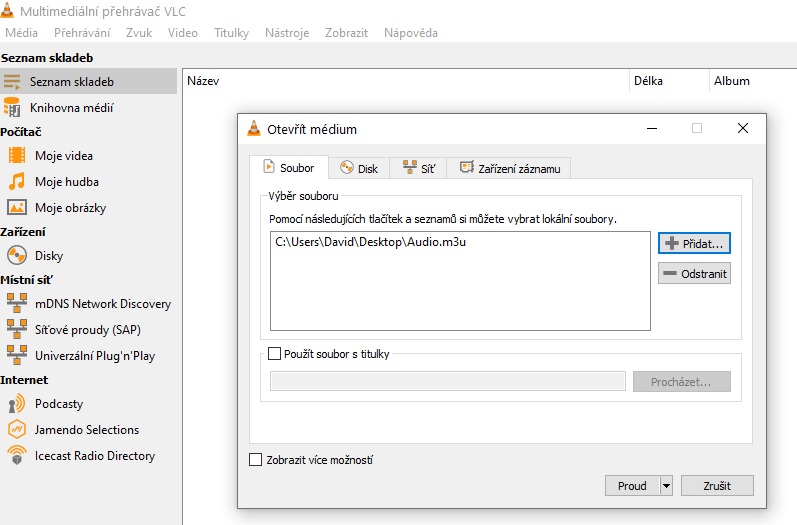Viewport: 797px width, 525px height.
Task: Open the Zobrazit menu
Action: coord(347,33)
